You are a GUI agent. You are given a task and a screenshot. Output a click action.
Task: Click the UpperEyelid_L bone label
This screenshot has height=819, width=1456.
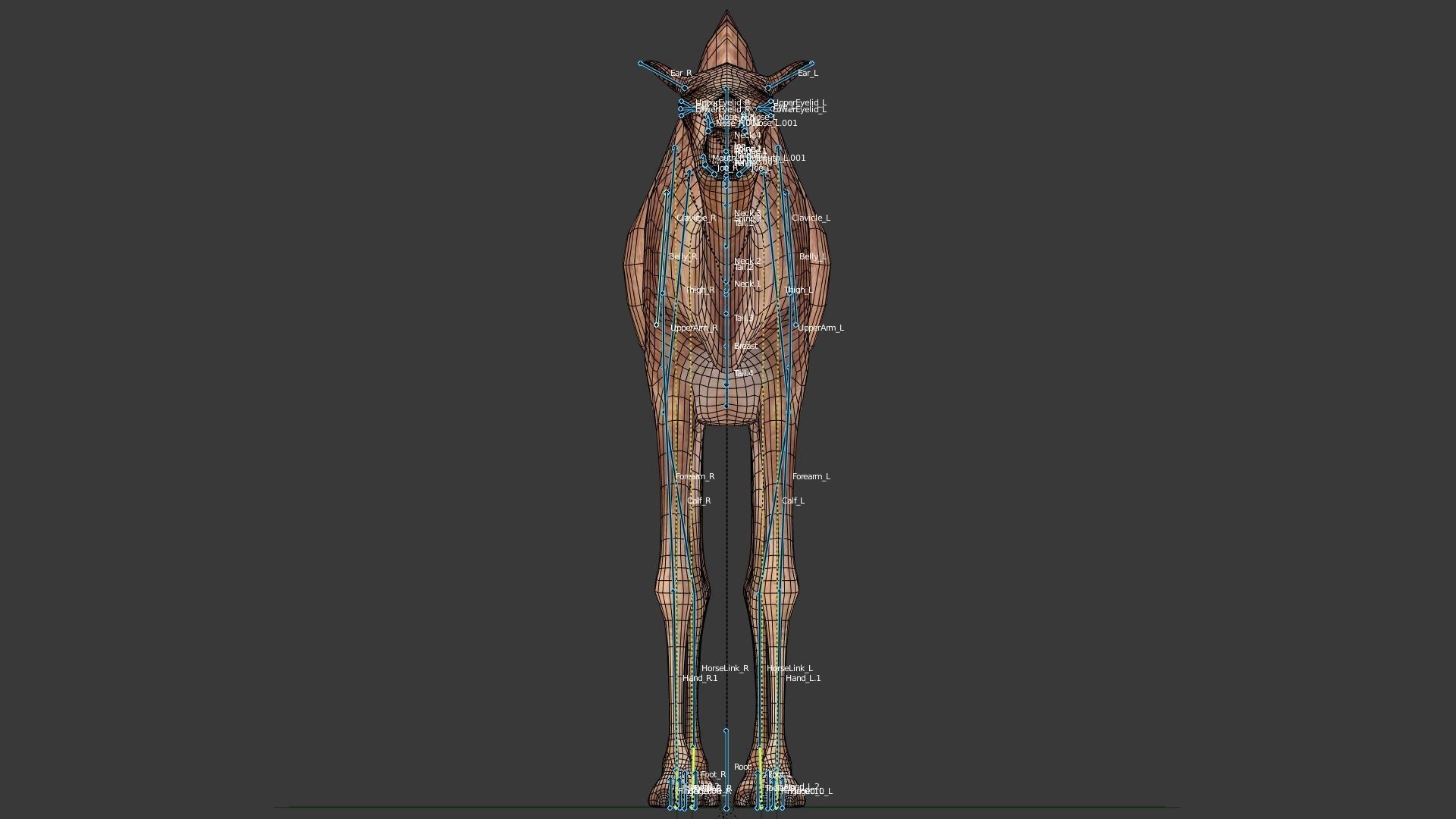click(800, 102)
